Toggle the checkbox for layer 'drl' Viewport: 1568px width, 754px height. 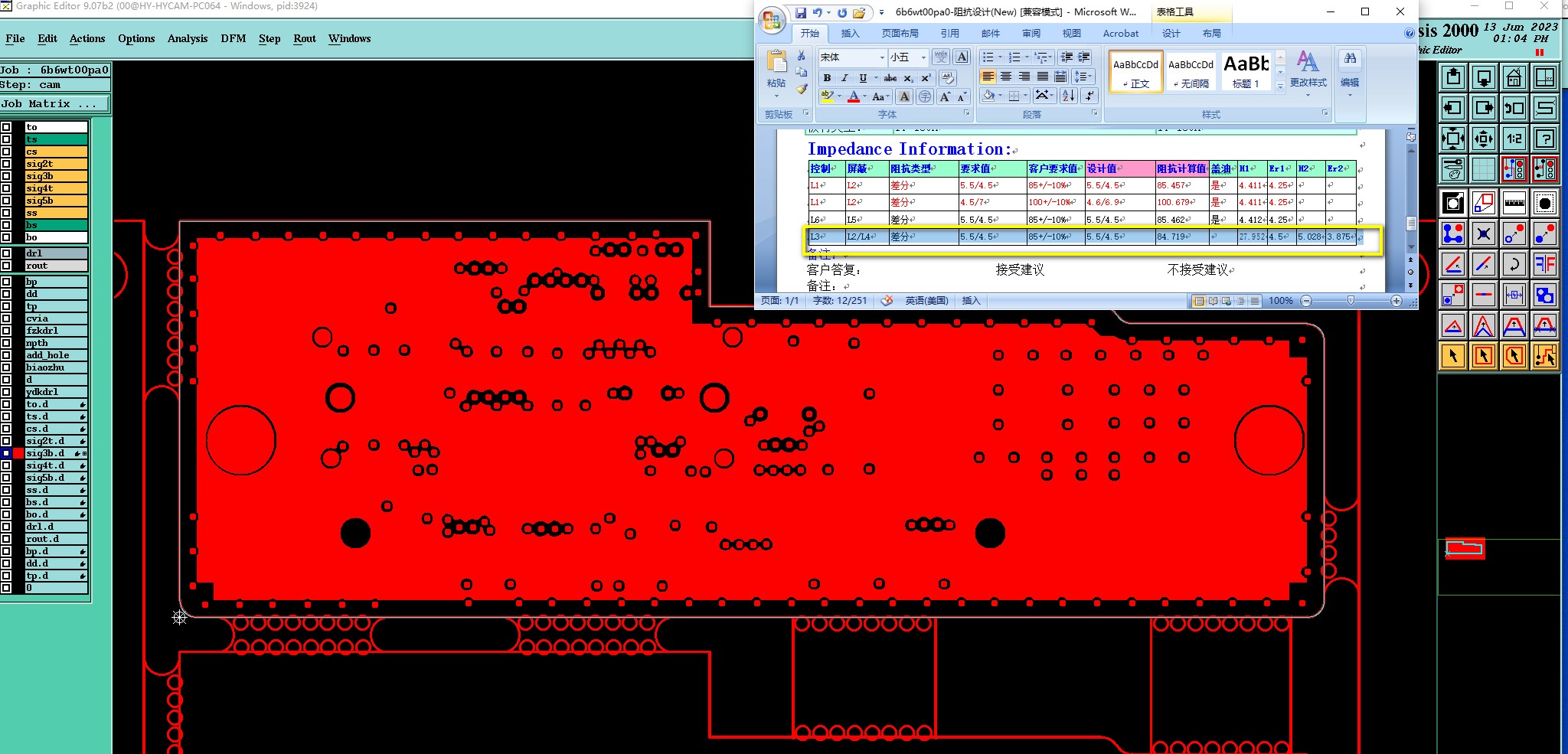click(6, 253)
